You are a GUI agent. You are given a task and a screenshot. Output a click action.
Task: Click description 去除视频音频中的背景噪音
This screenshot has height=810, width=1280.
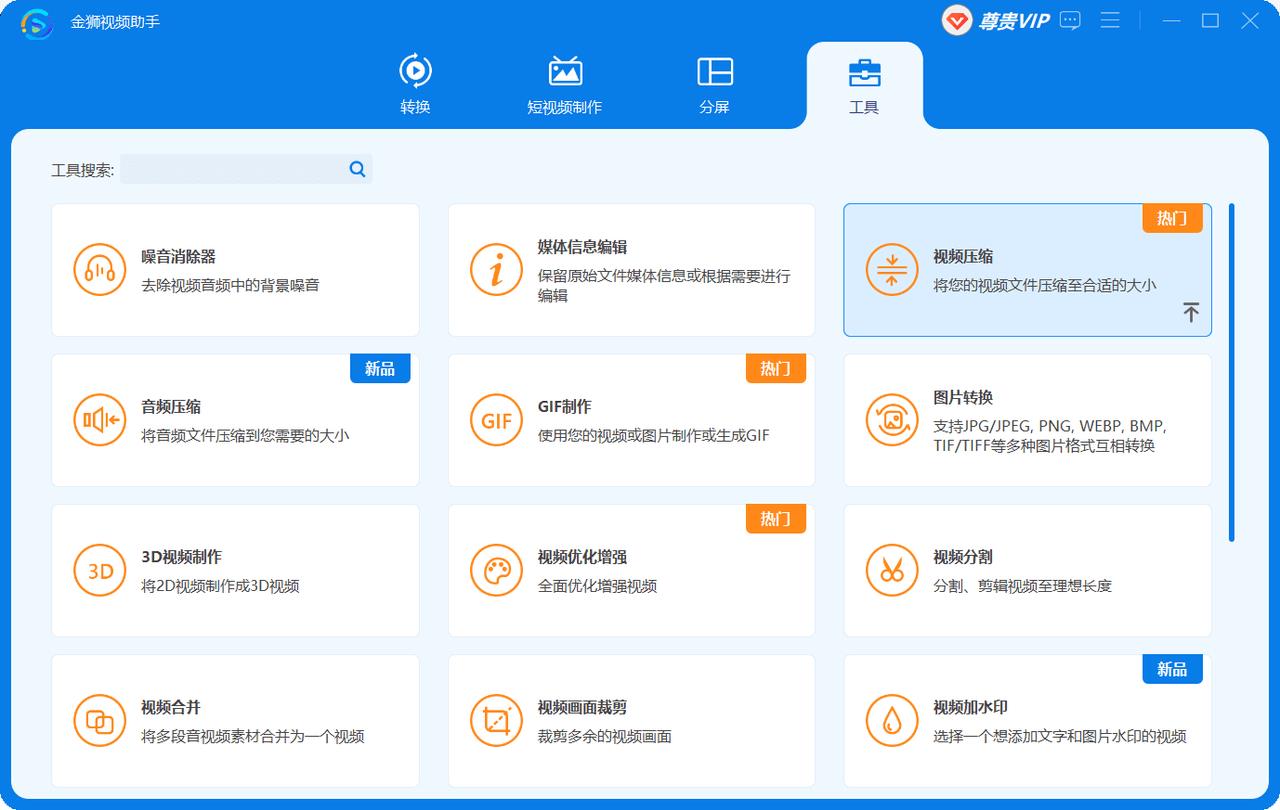pyautogui.click(x=230, y=285)
